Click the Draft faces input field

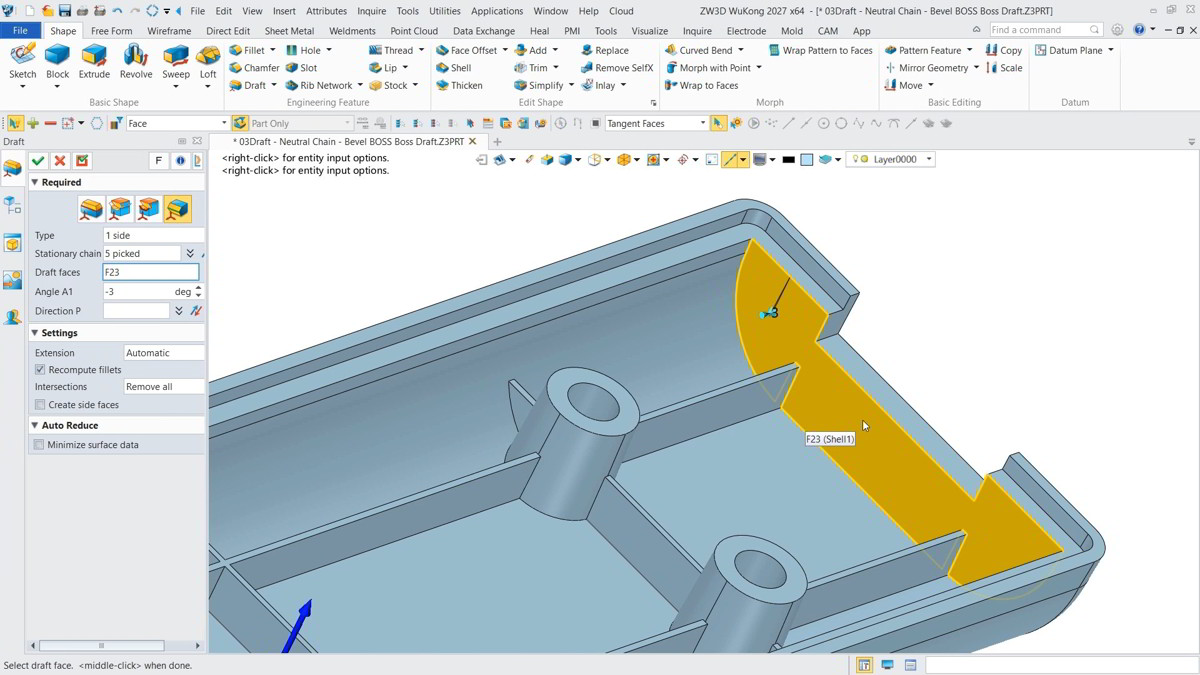[151, 272]
